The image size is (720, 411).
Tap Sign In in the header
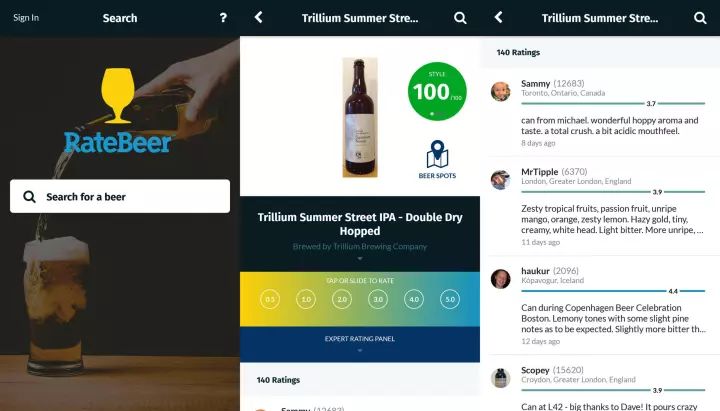click(x=26, y=18)
